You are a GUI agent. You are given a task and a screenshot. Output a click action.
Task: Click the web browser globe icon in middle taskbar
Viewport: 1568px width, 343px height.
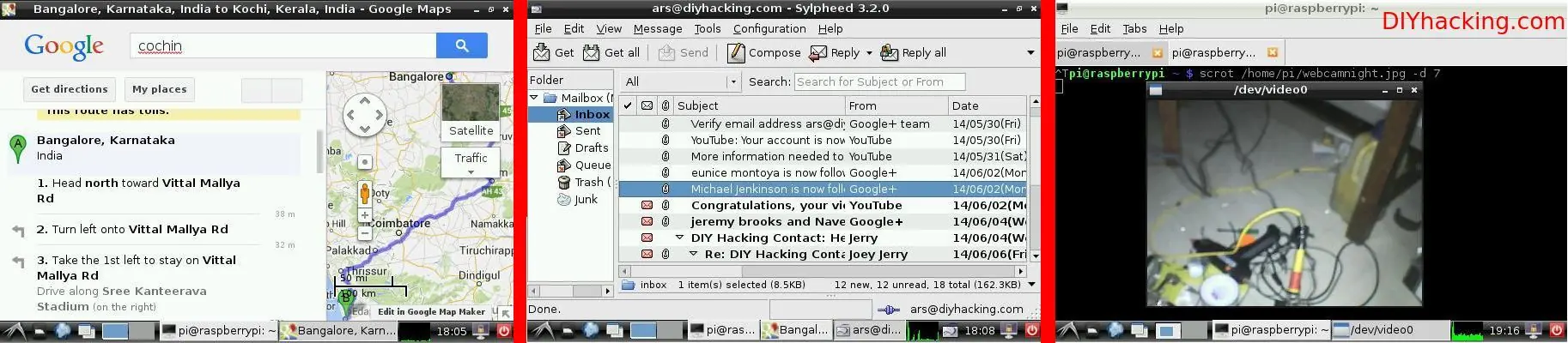592,330
